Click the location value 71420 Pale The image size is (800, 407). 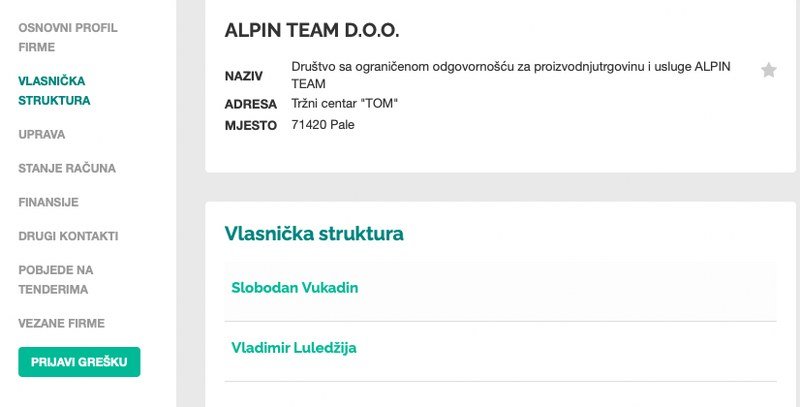pyautogui.click(x=322, y=125)
